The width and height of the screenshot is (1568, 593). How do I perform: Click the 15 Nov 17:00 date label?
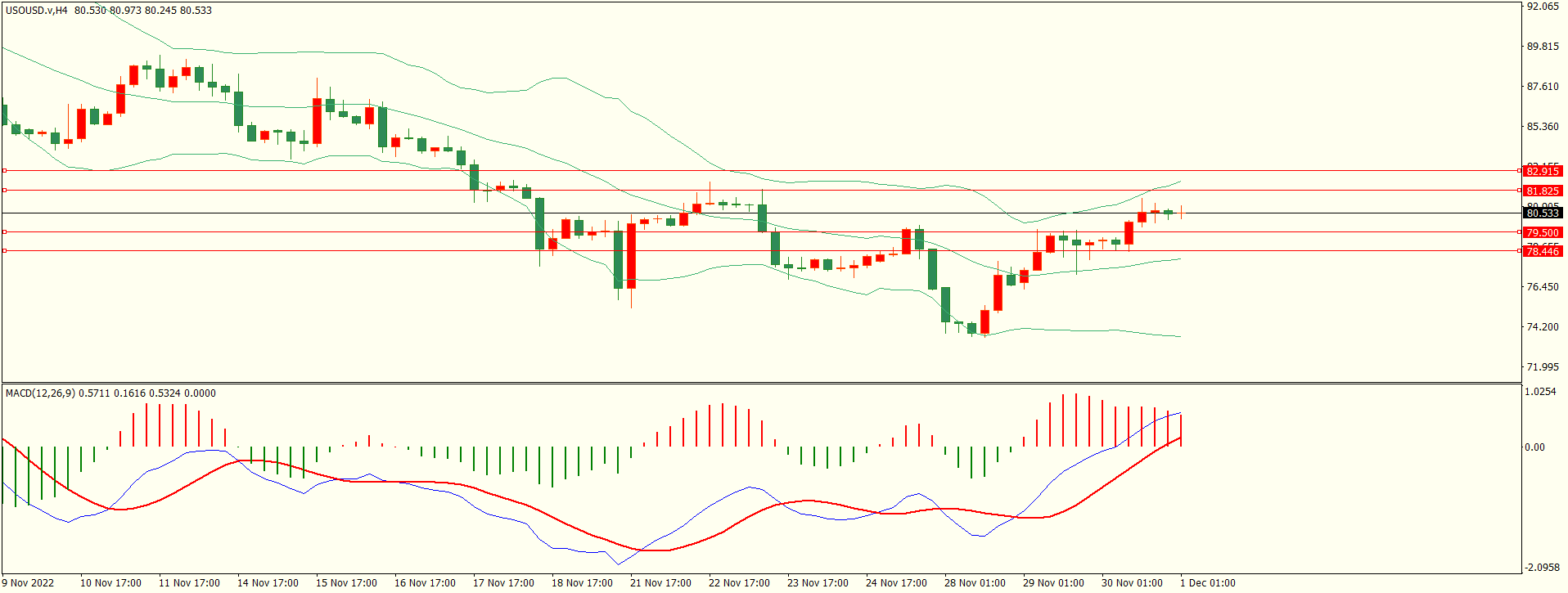pos(346,583)
